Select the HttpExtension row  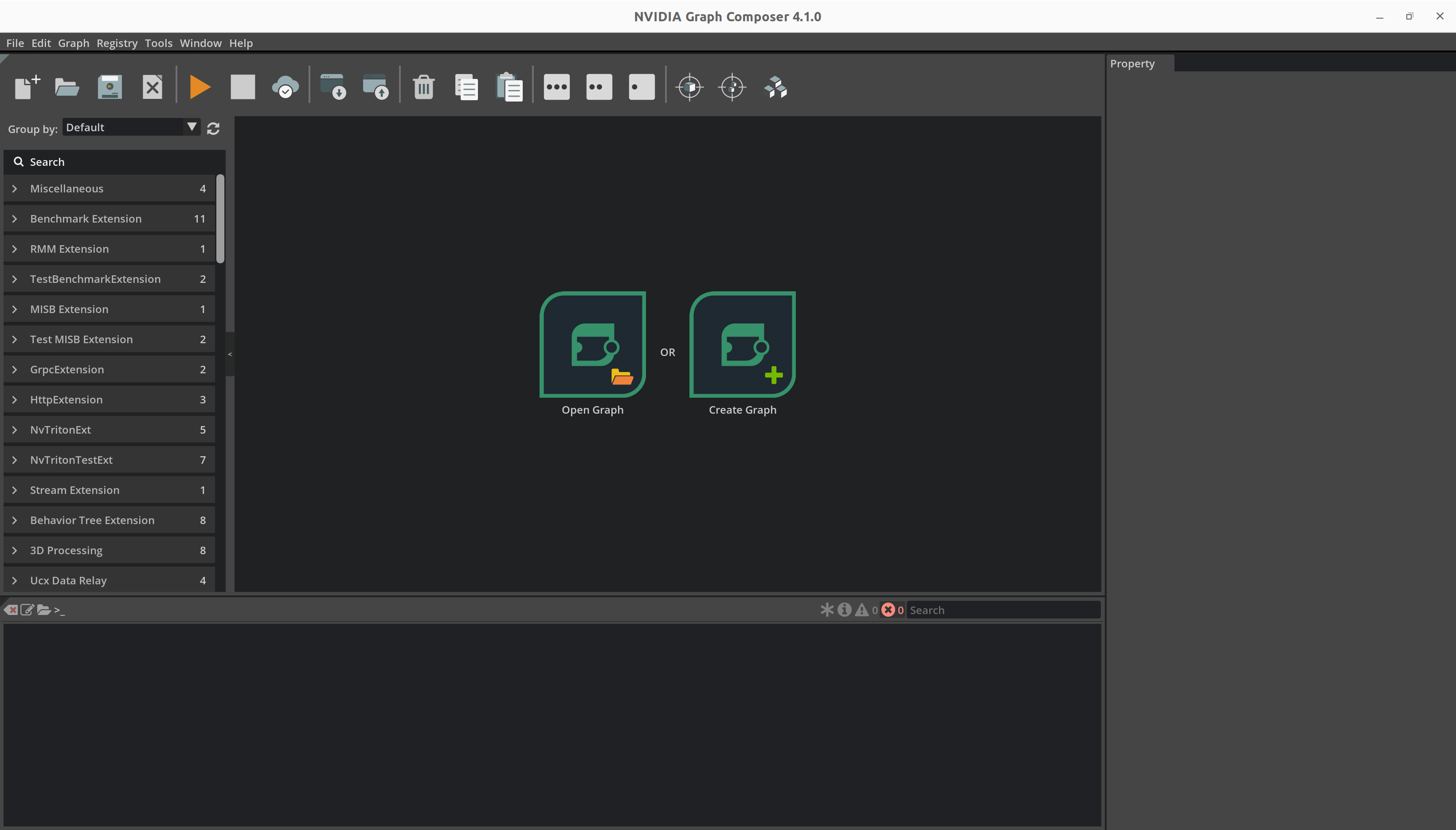(110, 399)
